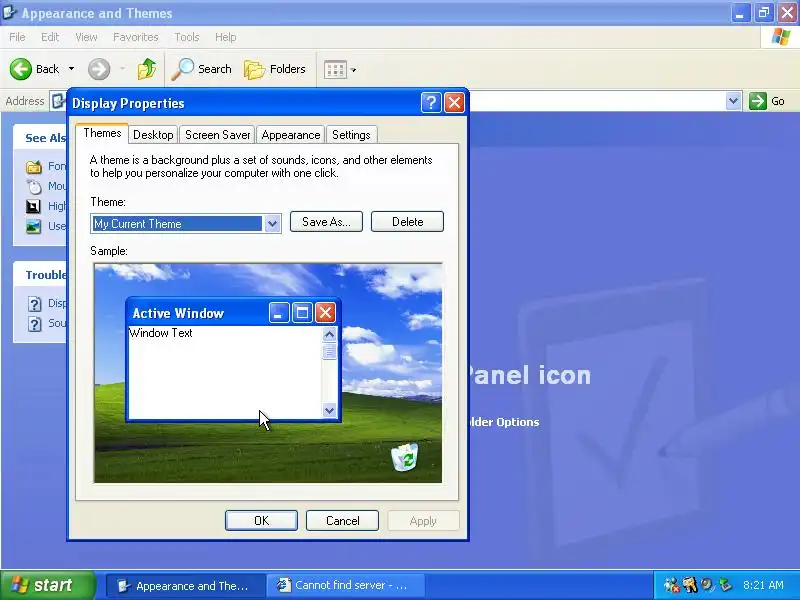800x600 pixels.
Task: Toggle the Folders pane button
Action: (274, 69)
